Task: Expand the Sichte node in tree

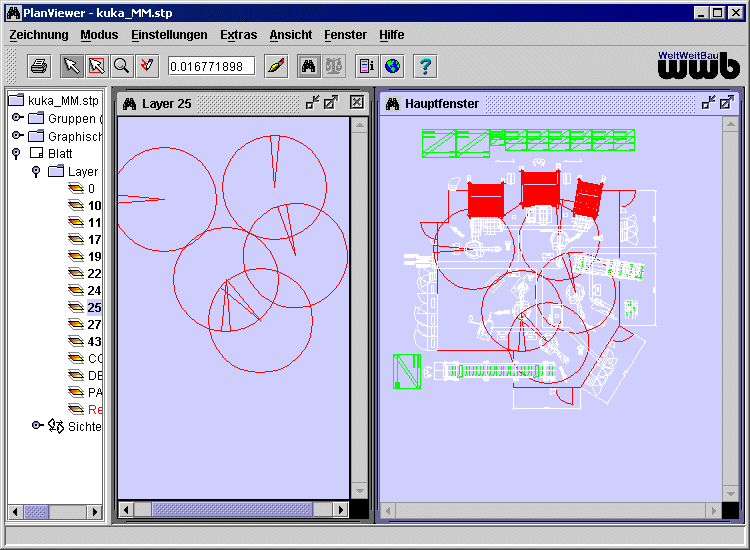Action: [37, 425]
